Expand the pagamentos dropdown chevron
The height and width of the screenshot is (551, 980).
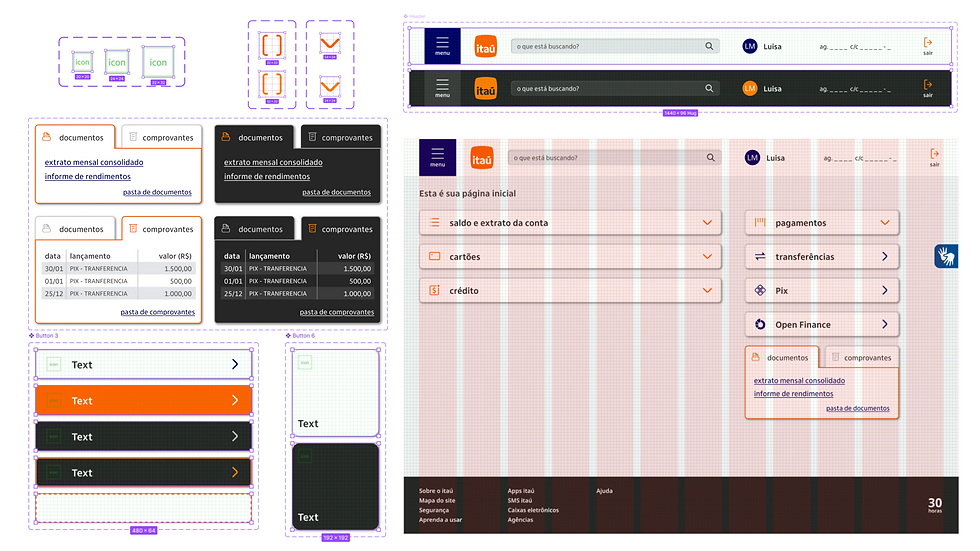point(884,222)
